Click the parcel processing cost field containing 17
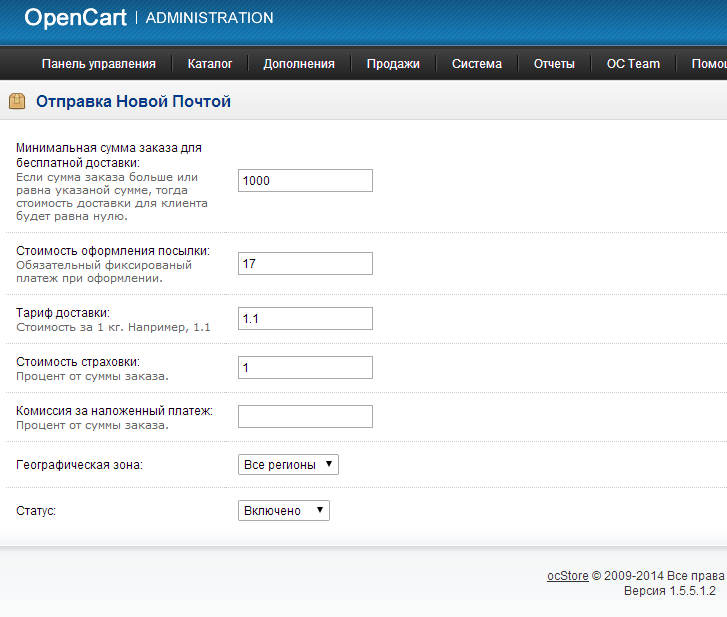This screenshot has height=617, width=727. tap(305, 263)
